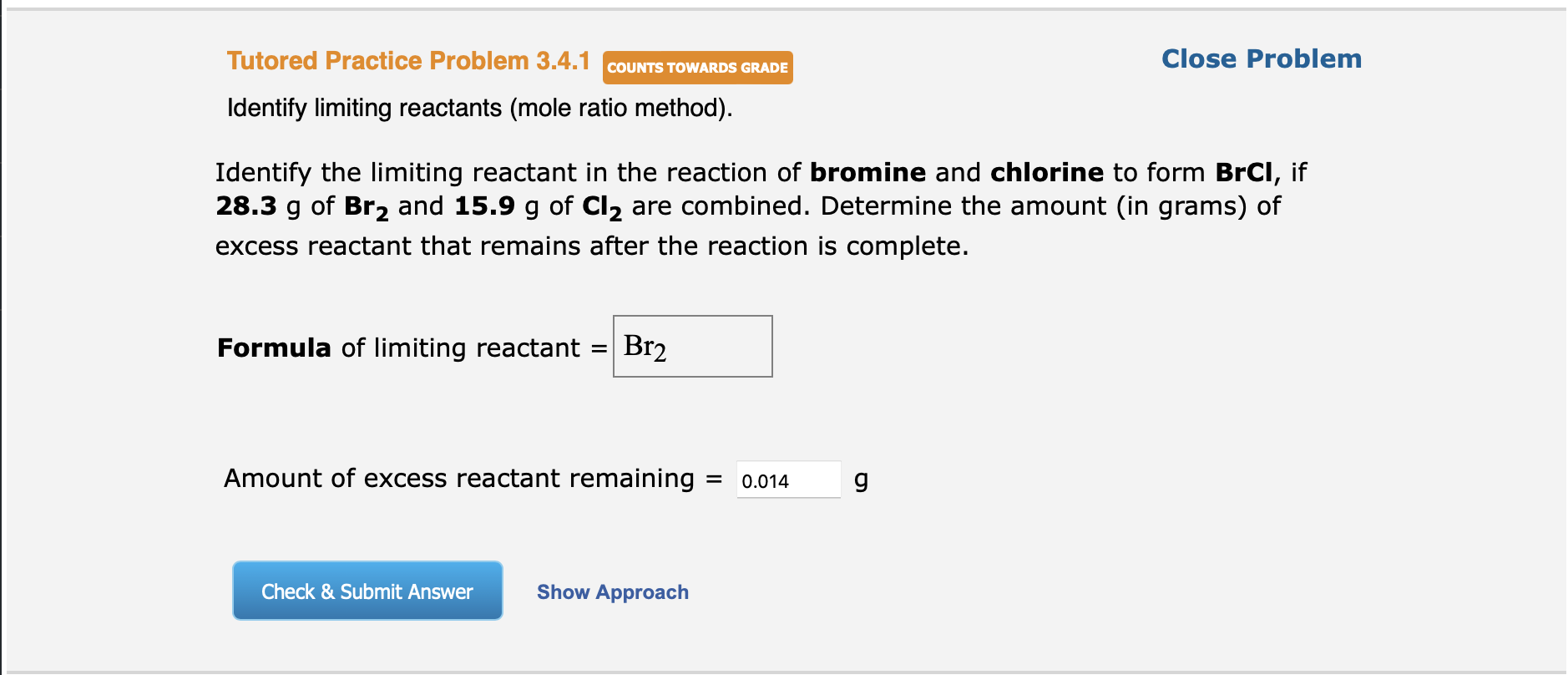Screen dimensions: 1568x675
Task: Click the bold BrCl product text
Action: coord(1242,172)
